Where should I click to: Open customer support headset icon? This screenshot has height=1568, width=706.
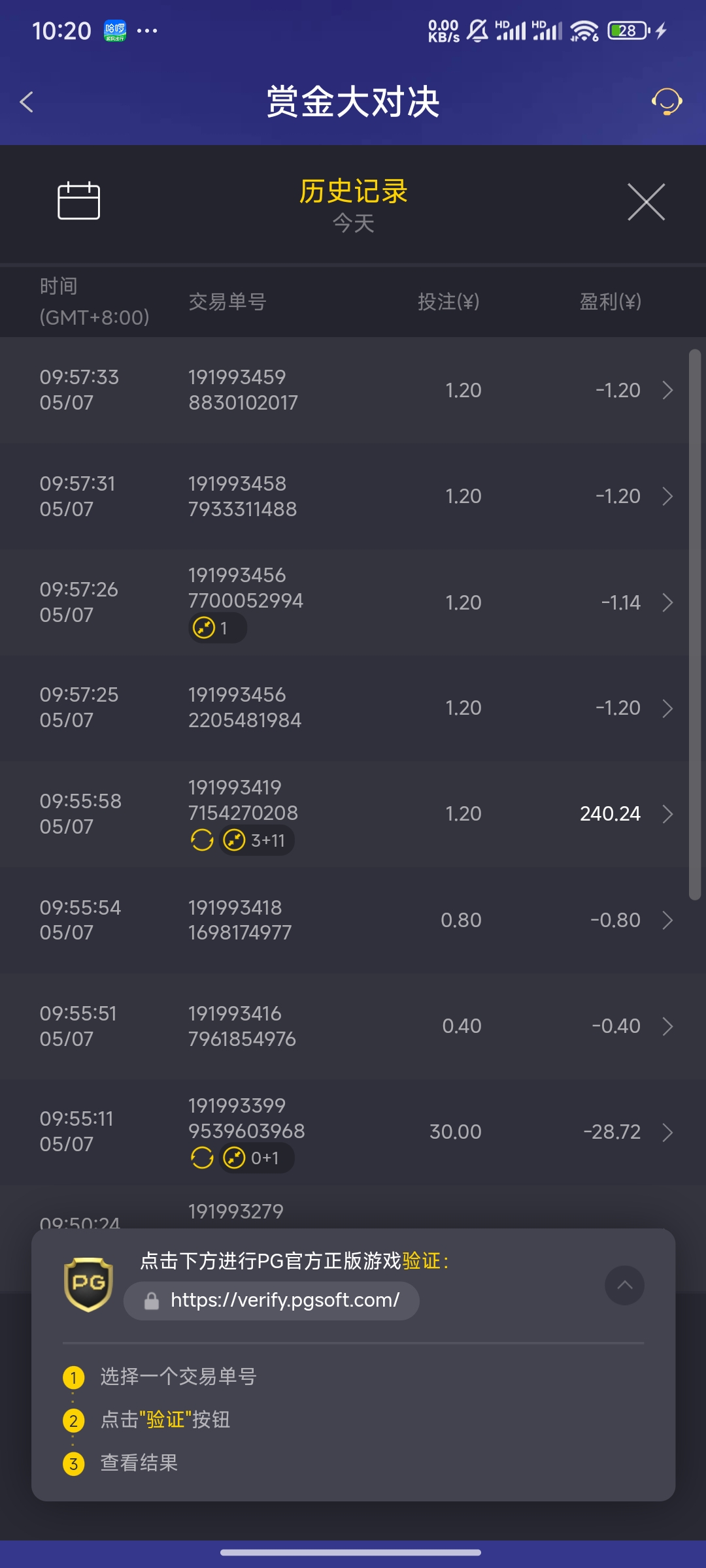tap(666, 102)
